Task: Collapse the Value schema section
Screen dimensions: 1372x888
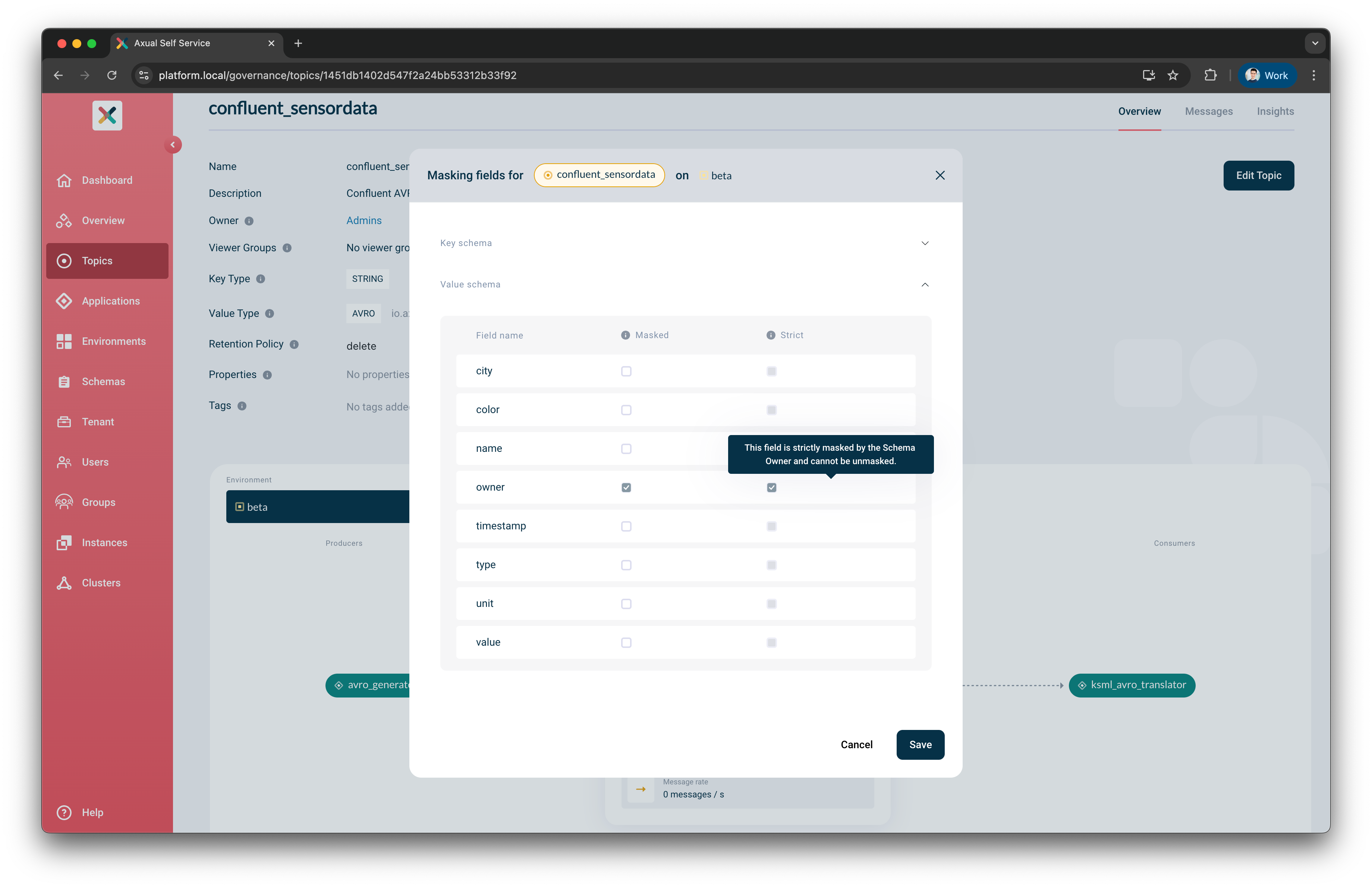Action: [x=925, y=285]
